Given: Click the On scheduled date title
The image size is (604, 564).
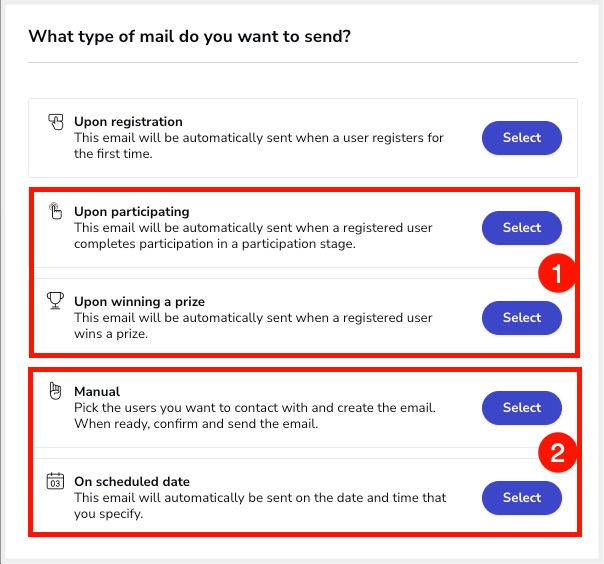Looking at the screenshot, I should [x=132, y=482].
